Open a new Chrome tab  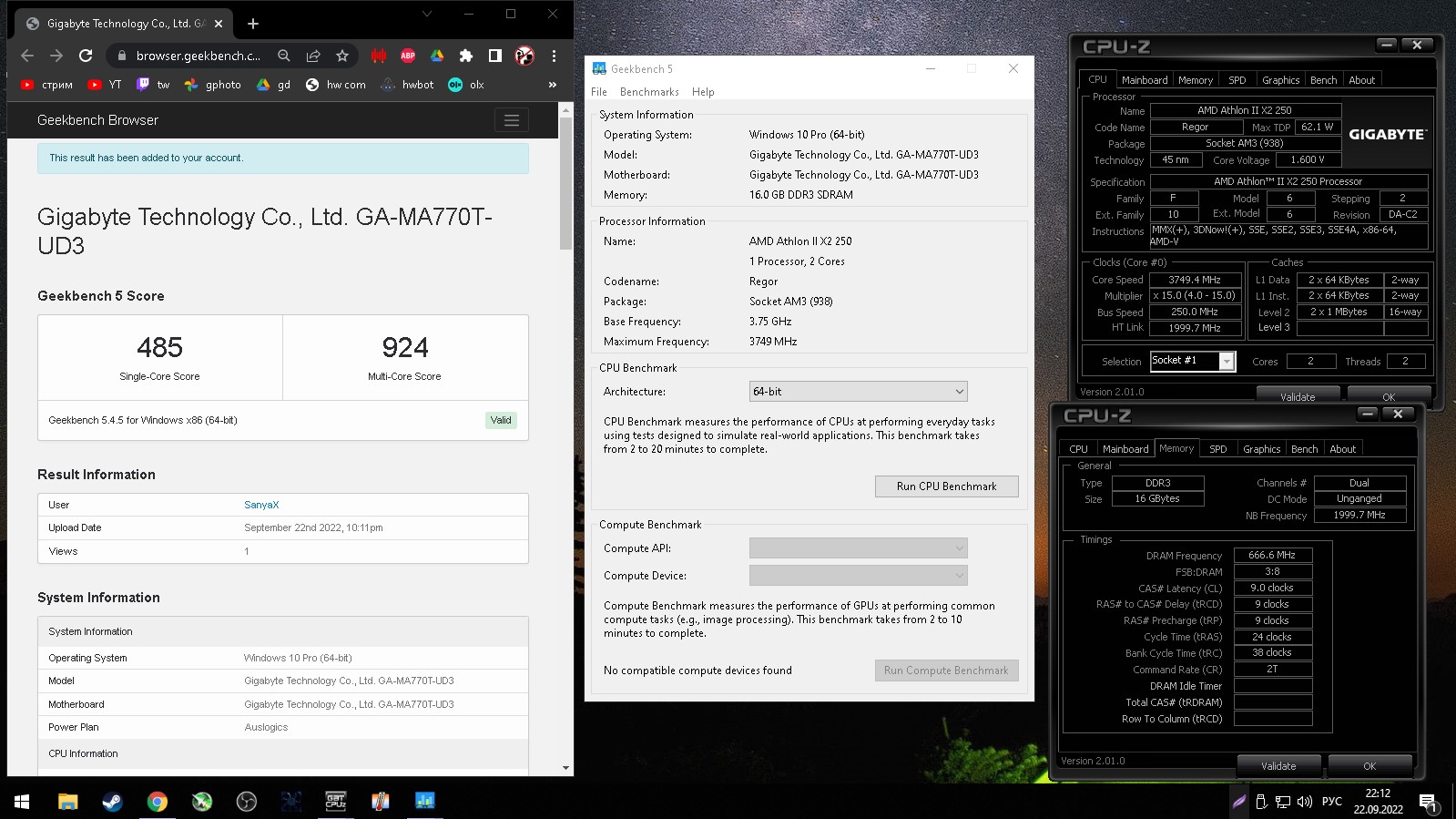pos(253,24)
